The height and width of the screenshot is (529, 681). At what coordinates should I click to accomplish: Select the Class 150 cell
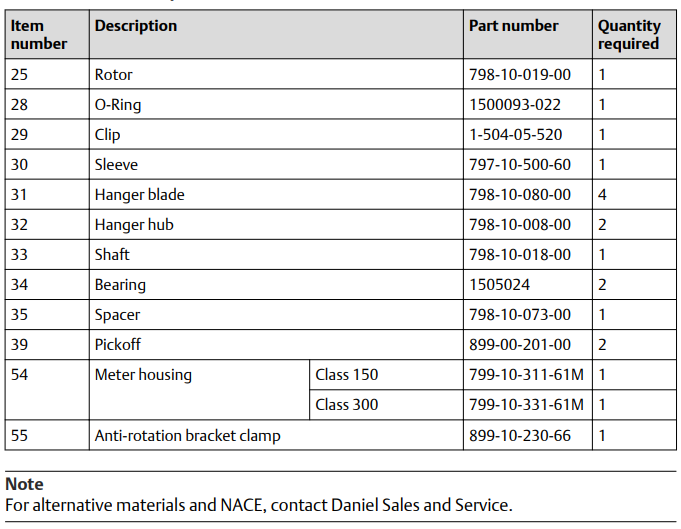(x=347, y=376)
